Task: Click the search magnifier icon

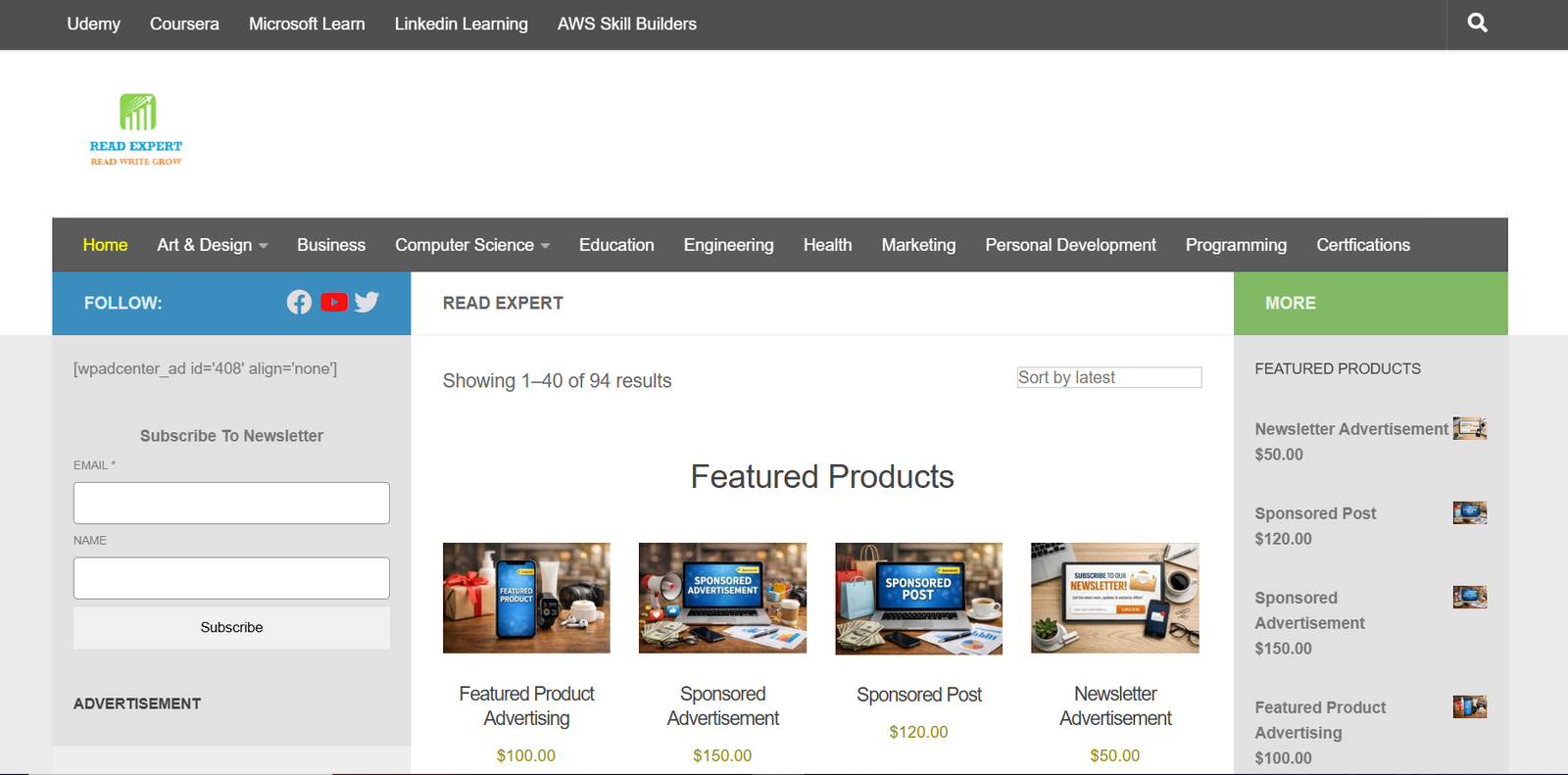Action: pyautogui.click(x=1477, y=24)
